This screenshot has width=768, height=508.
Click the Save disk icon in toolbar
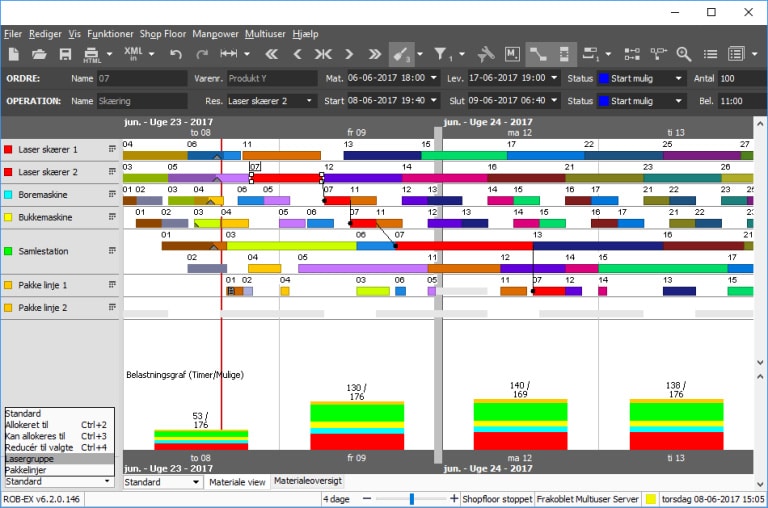point(66,54)
